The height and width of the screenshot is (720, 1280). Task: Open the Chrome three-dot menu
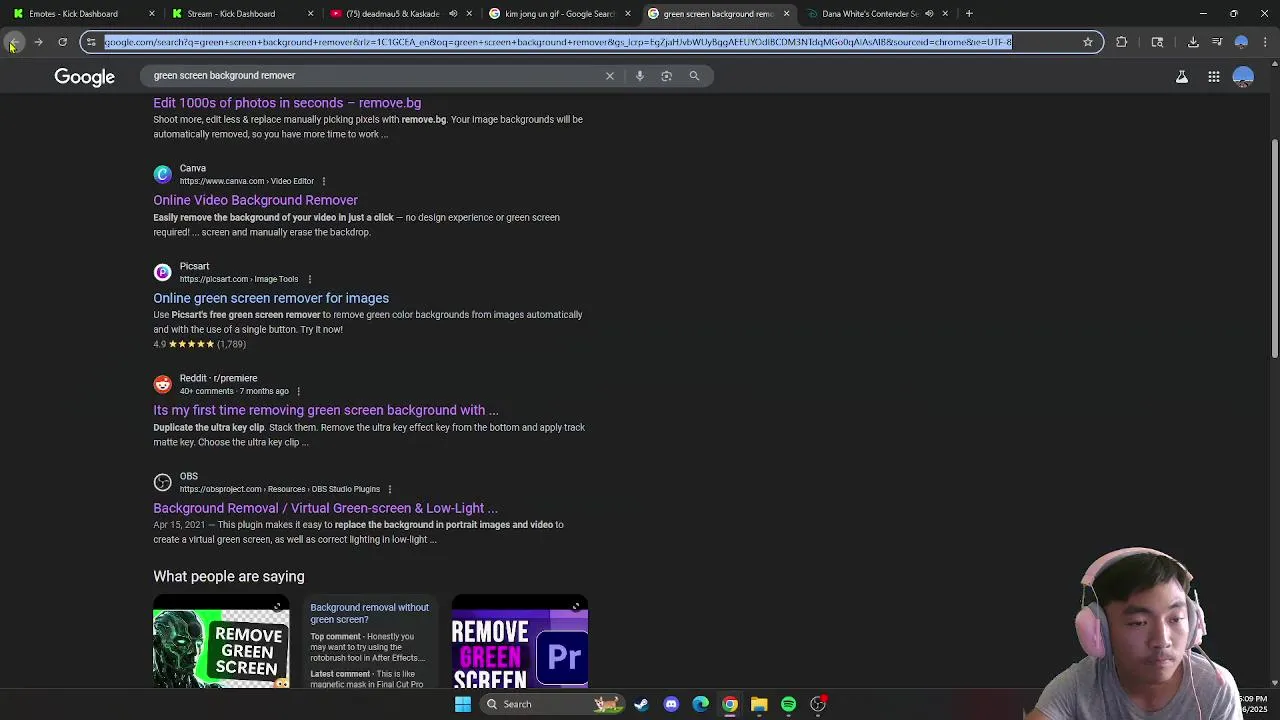(1265, 42)
